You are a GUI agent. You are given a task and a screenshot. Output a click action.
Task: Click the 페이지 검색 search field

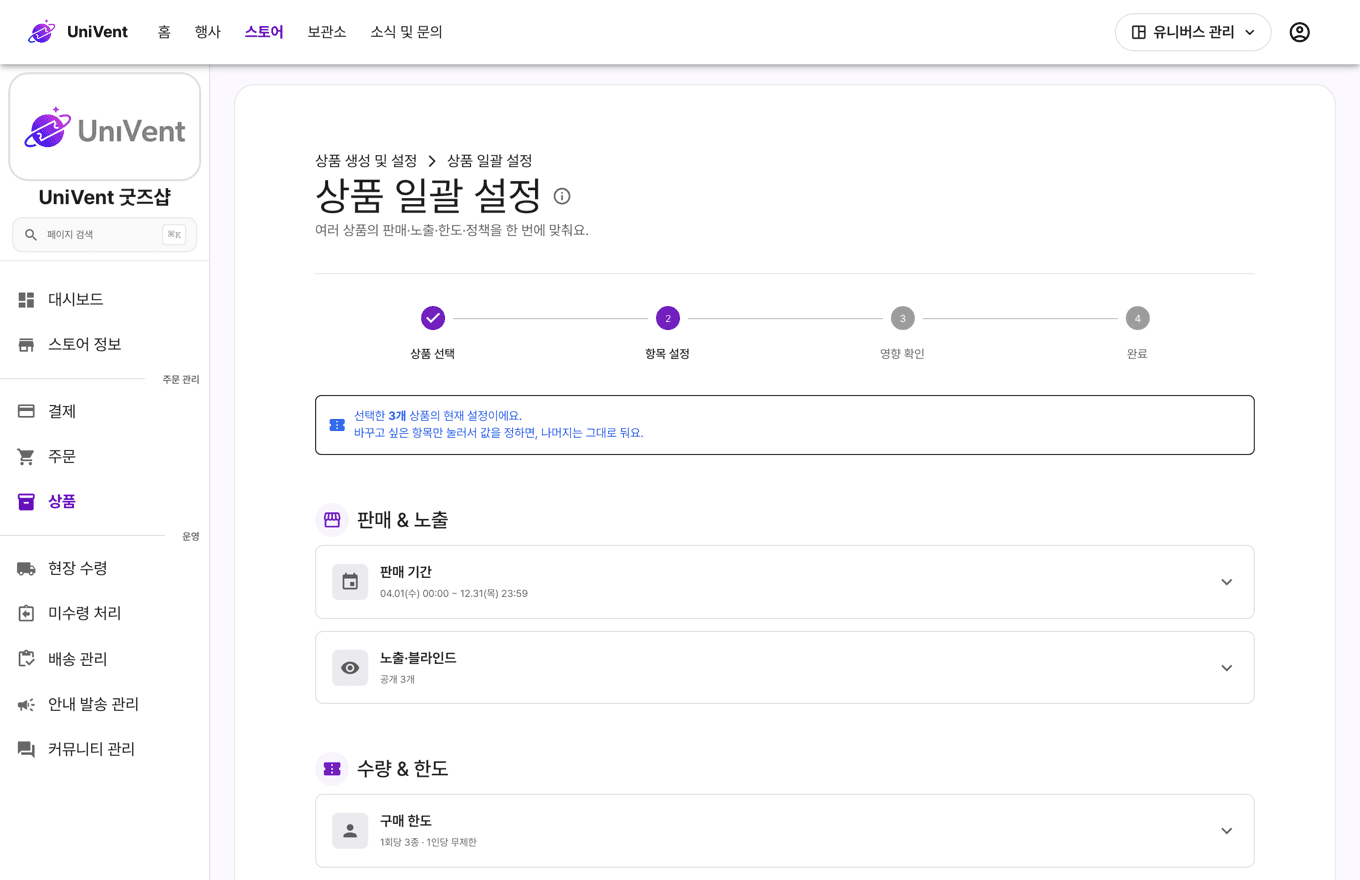(104, 235)
